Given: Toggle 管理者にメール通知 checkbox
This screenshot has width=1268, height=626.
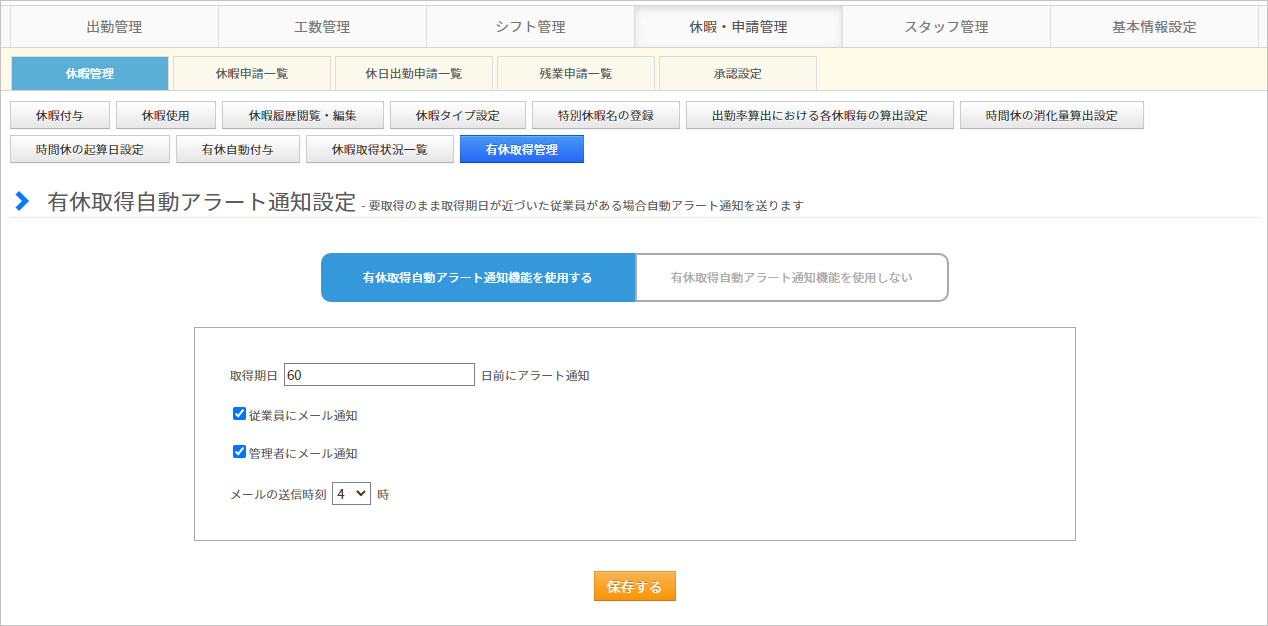Looking at the screenshot, I should pos(239,451).
